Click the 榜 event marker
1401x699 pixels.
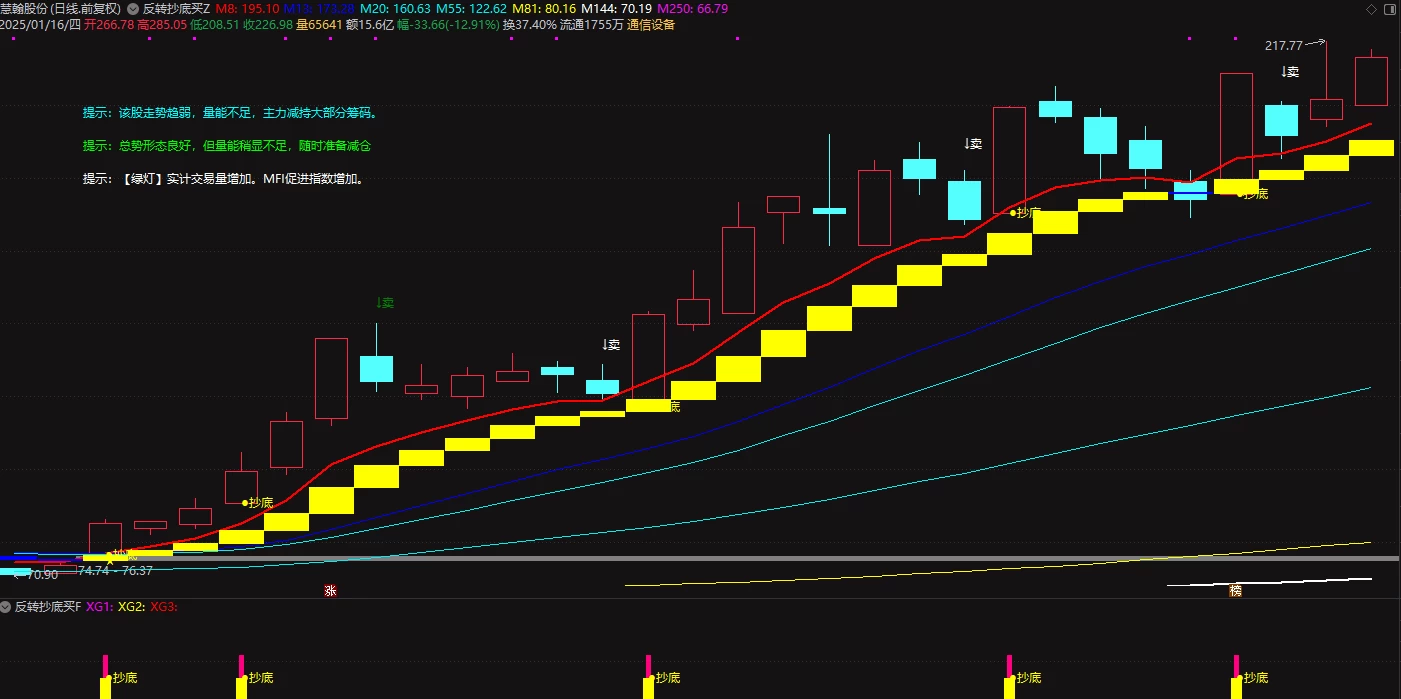tap(1235, 591)
